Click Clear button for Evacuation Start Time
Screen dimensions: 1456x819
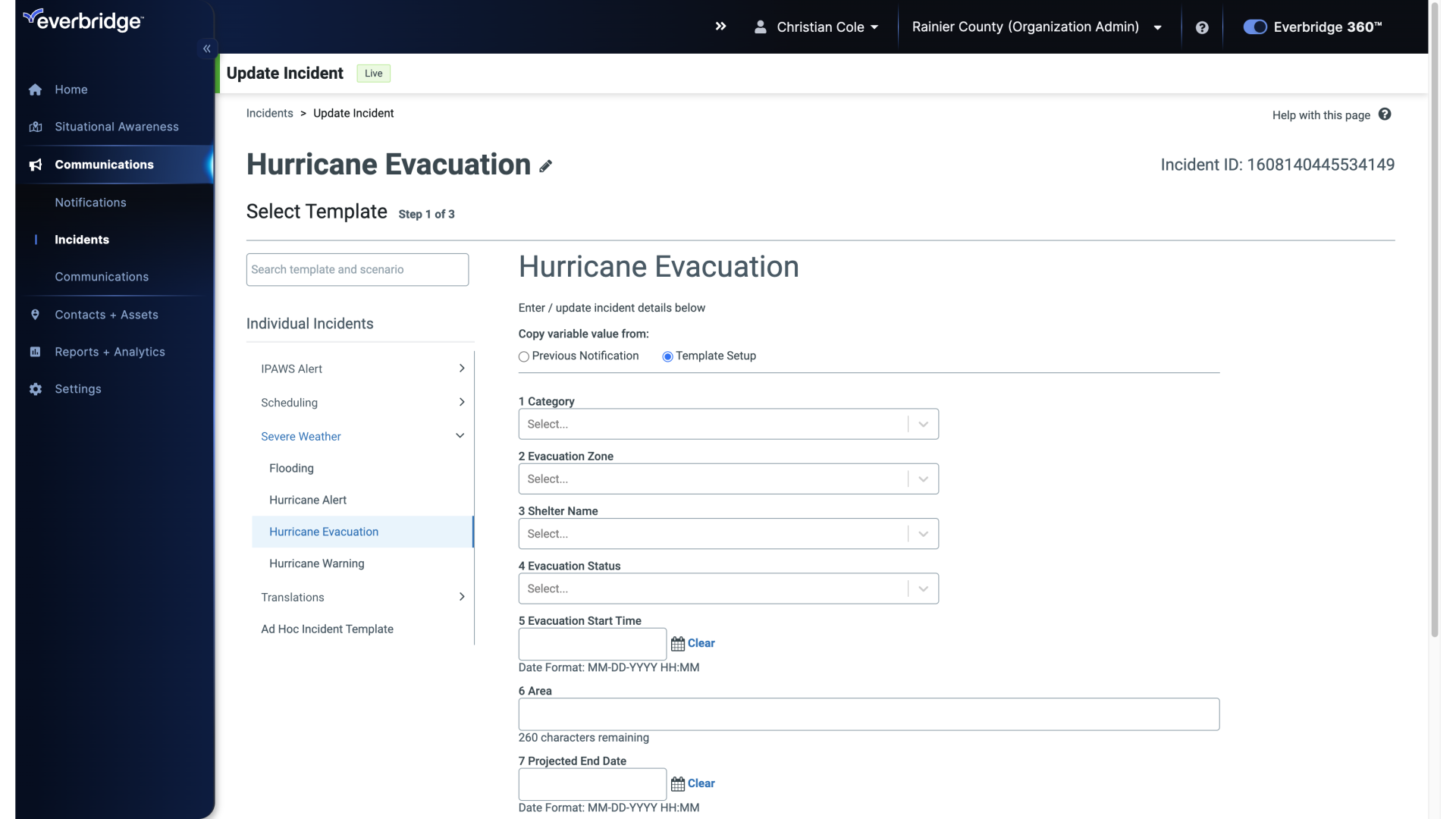[701, 643]
